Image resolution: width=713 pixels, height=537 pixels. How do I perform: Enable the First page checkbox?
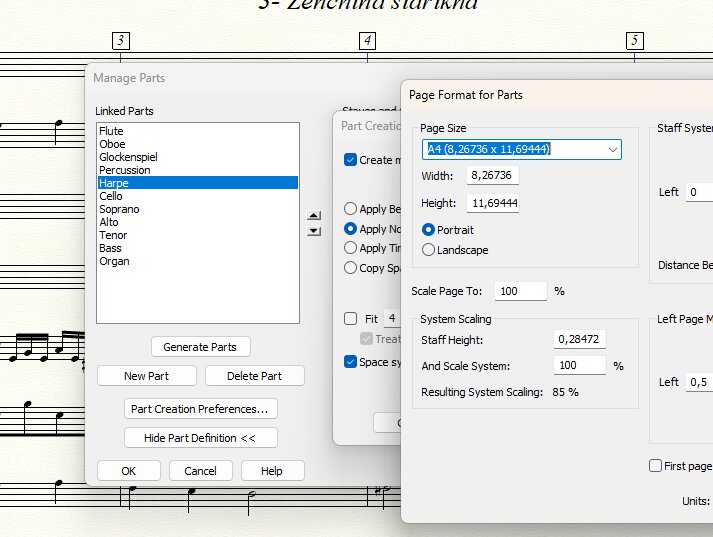click(656, 466)
